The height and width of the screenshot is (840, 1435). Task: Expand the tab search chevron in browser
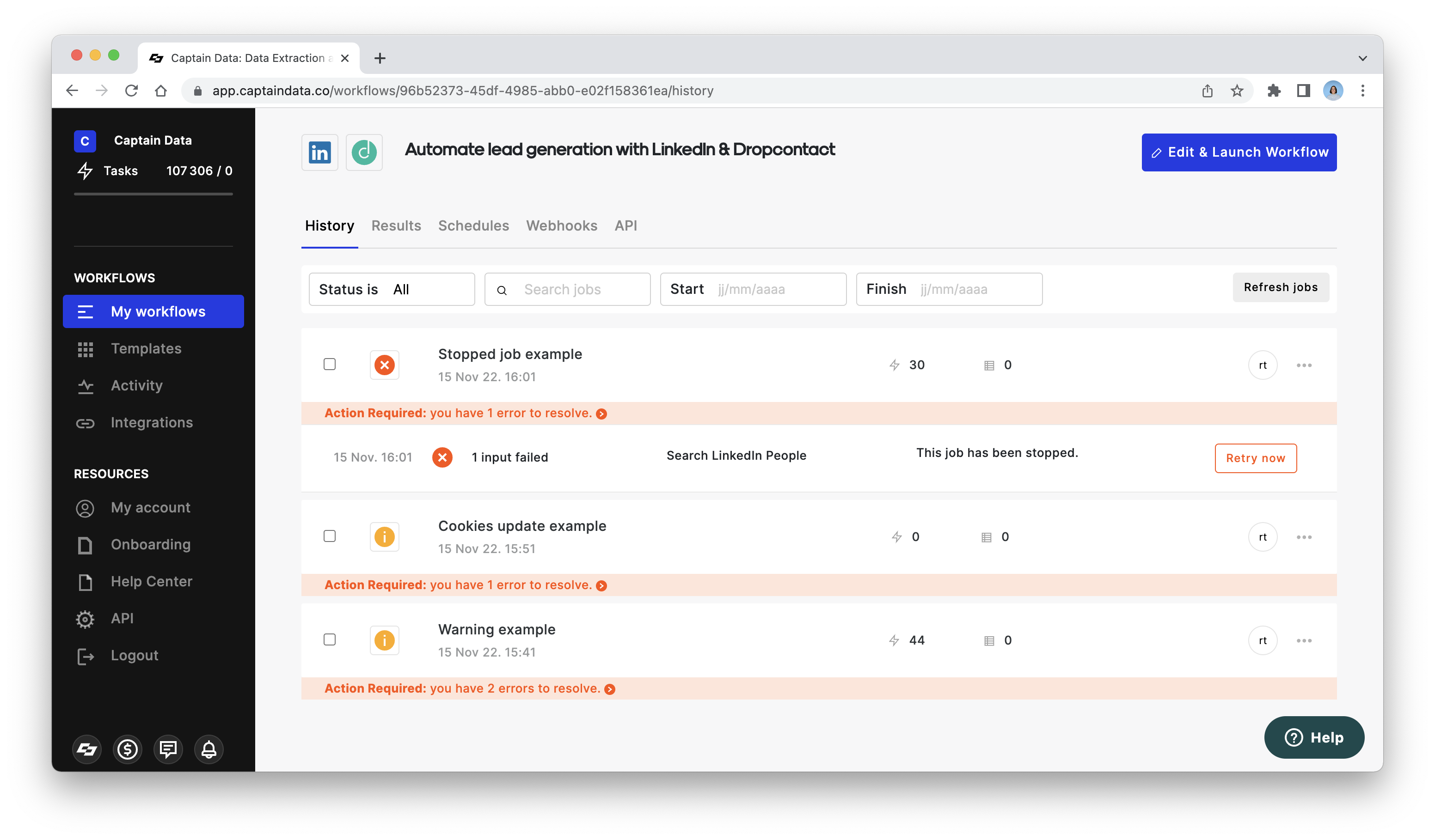pos(1363,58)
